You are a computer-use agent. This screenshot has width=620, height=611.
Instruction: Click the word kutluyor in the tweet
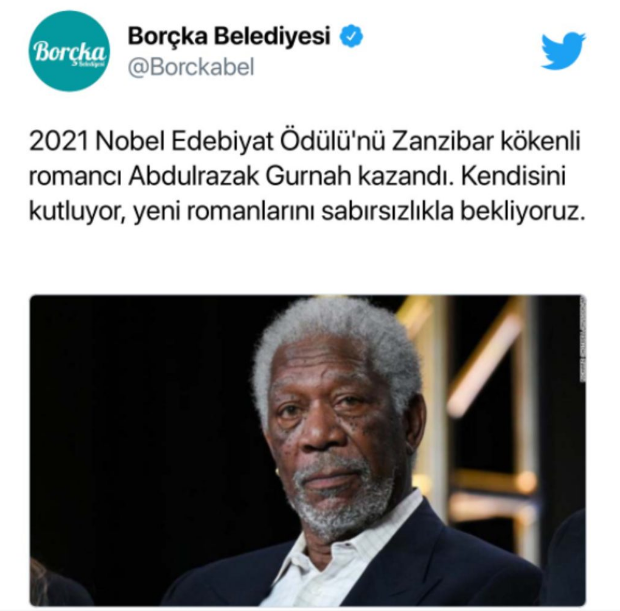point(78,212)
